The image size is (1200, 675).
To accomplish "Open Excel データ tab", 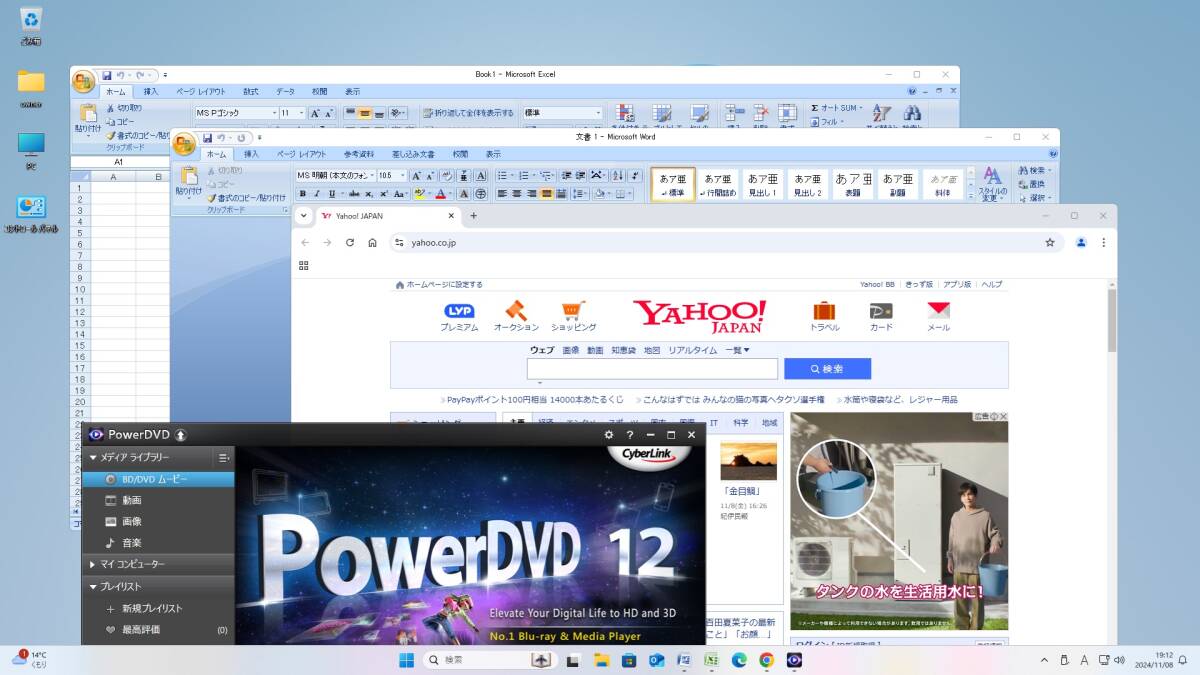I will click(x=286, y=91).
